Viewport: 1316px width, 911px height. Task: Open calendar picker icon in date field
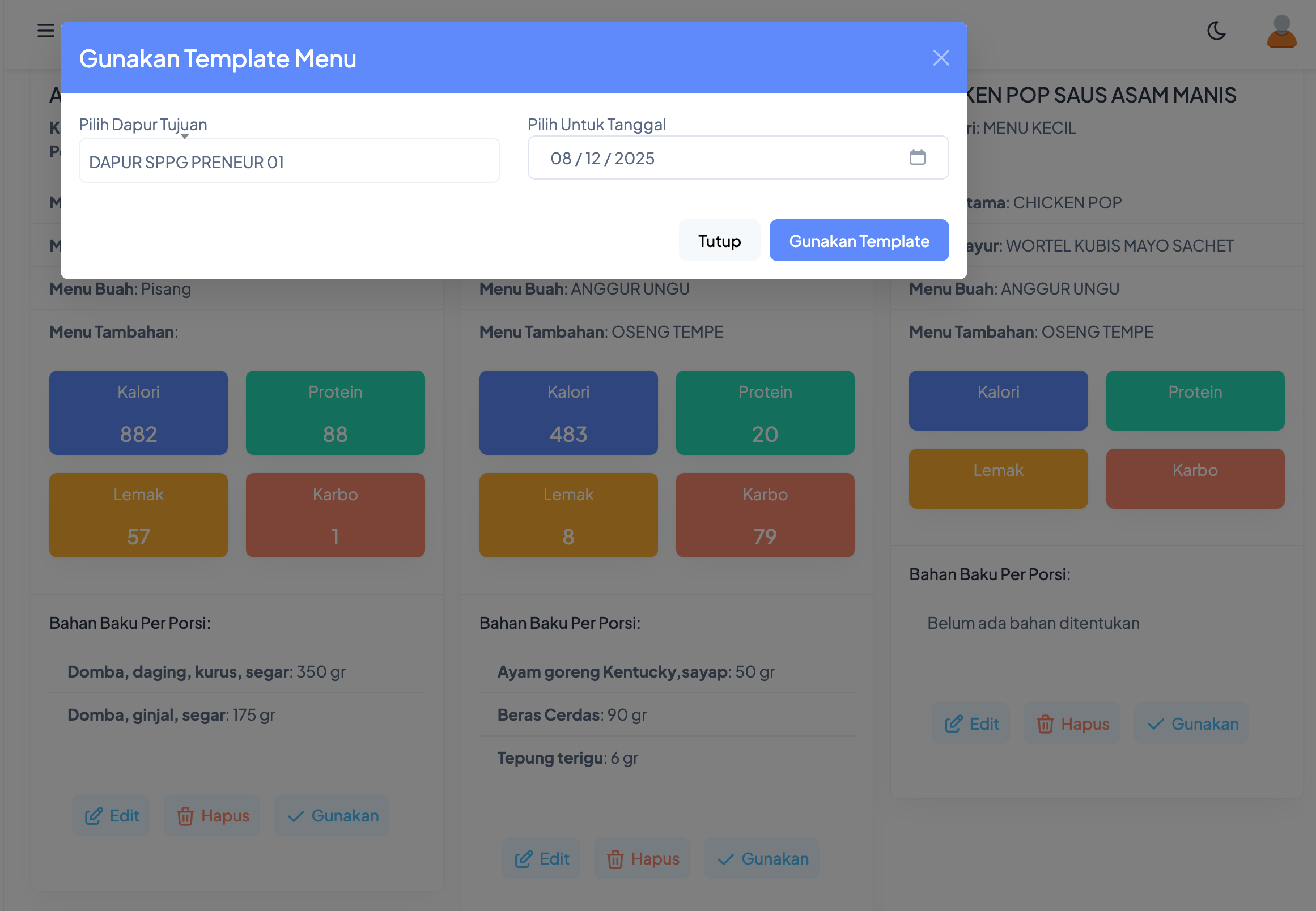coord(917,157)
